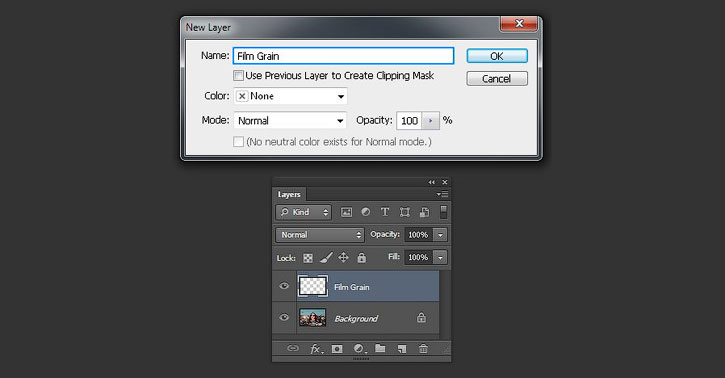Image resolution: width=725 pixels, height=378 pixels.
Task: Create a new group folder icon
Action: 380,348
